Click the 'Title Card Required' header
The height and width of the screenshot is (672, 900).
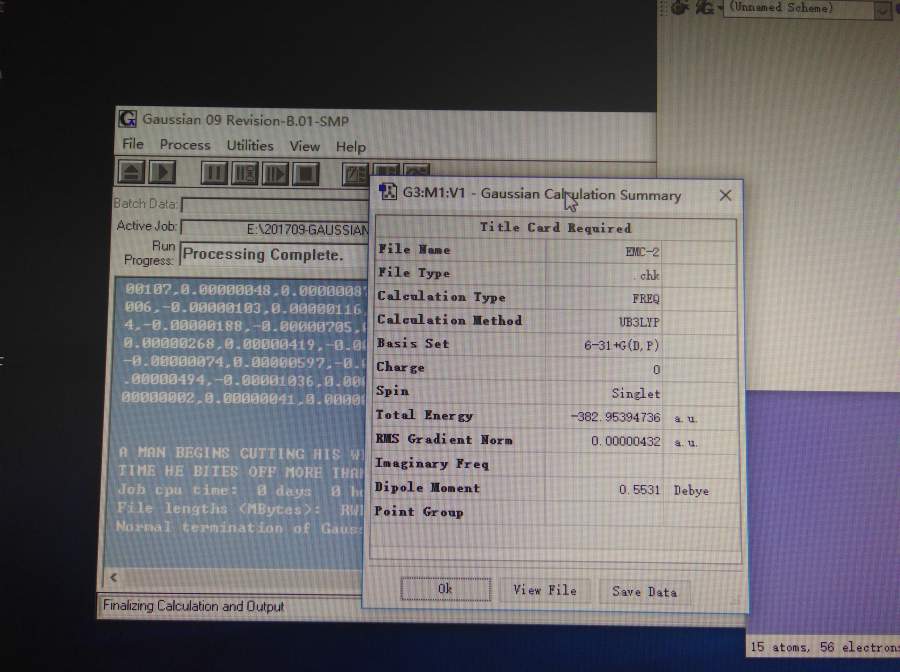point(556,228)
